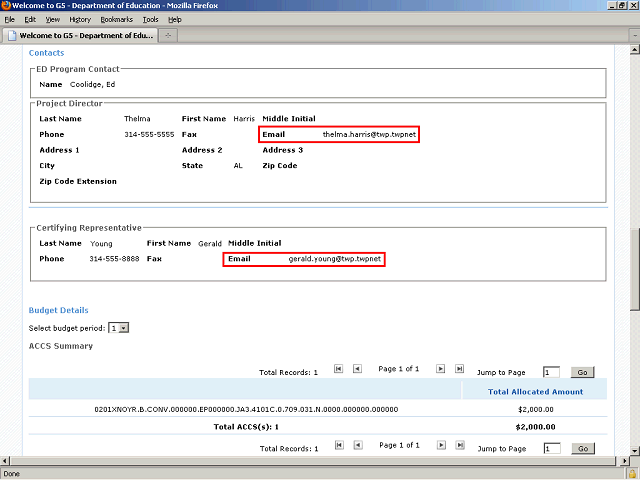Viewport: 640px width, 480px height.
Task: Click previous page arrow above ACCS table
Action: pos(357,369)
